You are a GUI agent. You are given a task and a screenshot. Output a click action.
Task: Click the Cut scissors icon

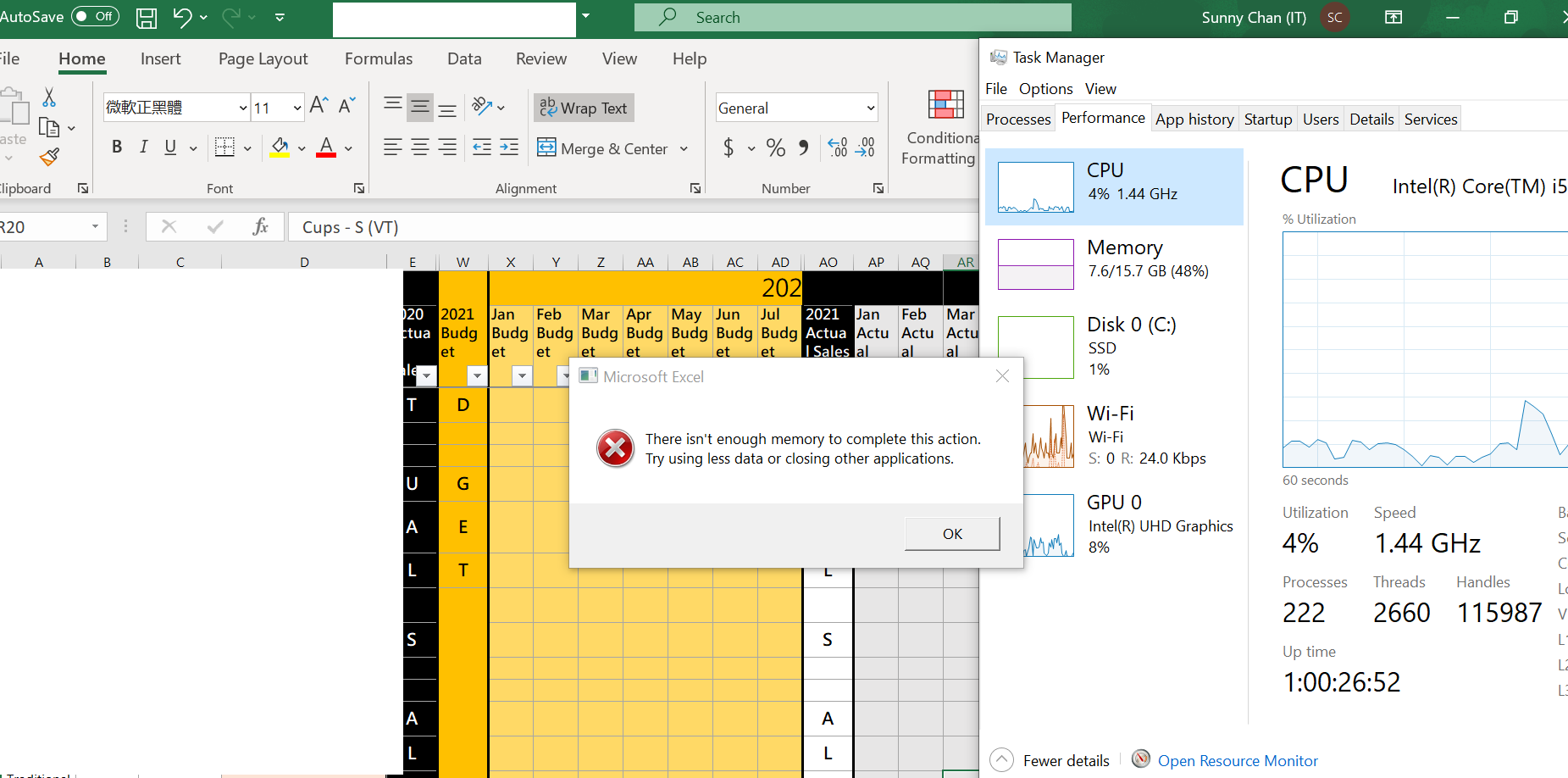(x=49, y=97)
